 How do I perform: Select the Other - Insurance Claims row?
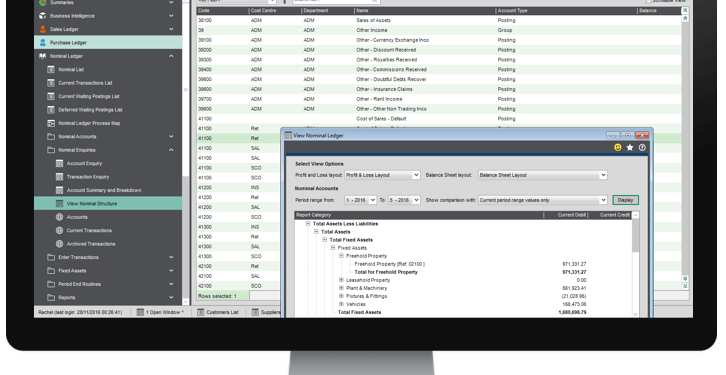pyautogui.click(x=439, y=89)
